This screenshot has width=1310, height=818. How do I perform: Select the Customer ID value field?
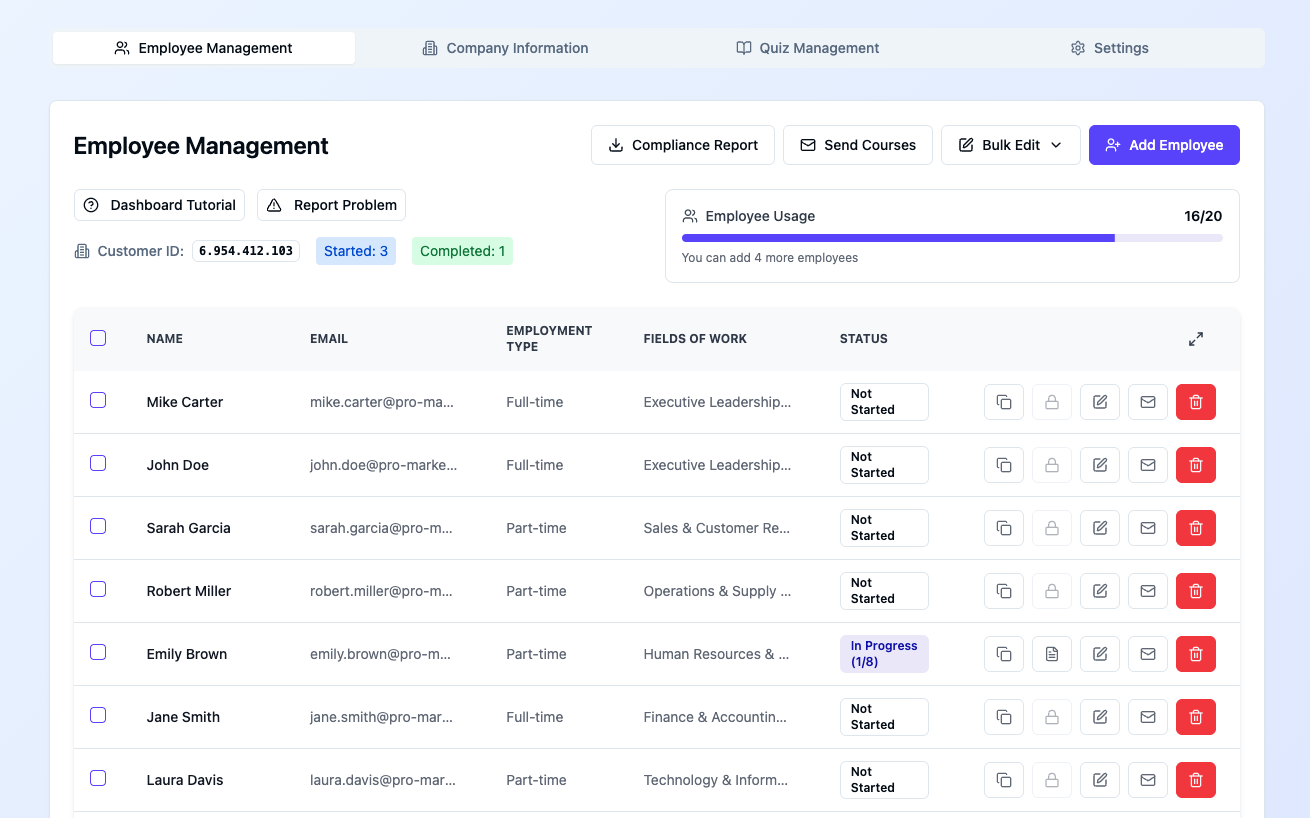(x=246, y=250)
